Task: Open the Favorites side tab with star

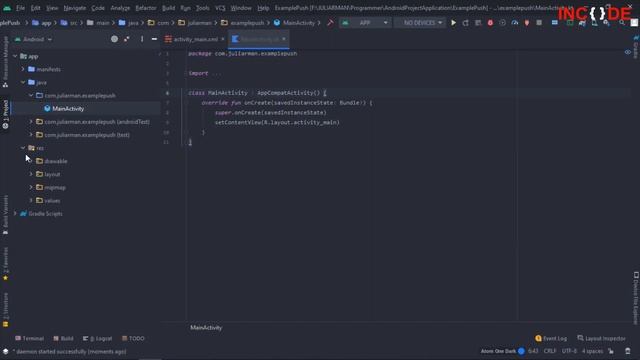Action: (5, 264)
